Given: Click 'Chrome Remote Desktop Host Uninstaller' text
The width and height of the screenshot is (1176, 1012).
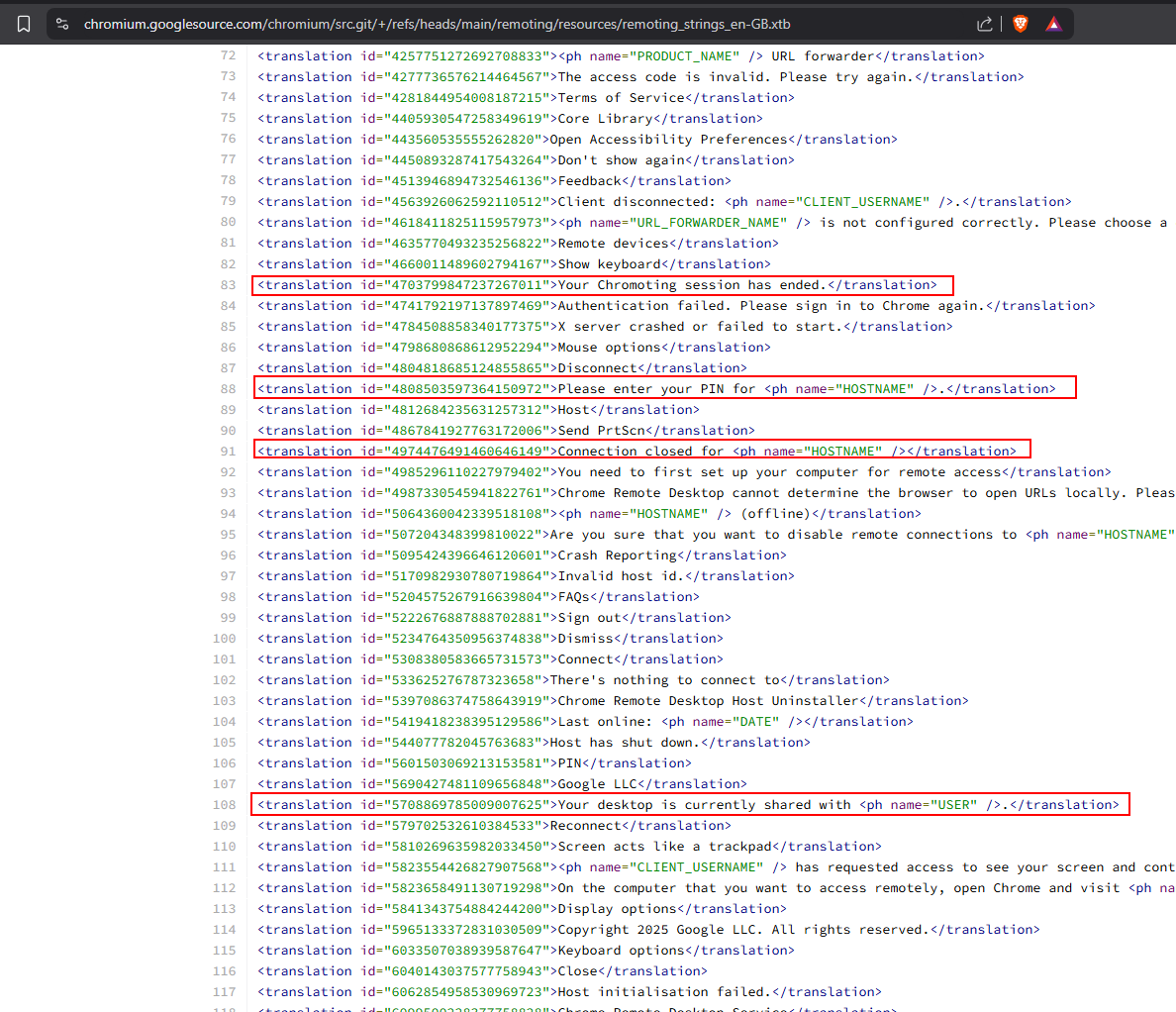Looking at the screenshot, I should click(x=708, y=701).
